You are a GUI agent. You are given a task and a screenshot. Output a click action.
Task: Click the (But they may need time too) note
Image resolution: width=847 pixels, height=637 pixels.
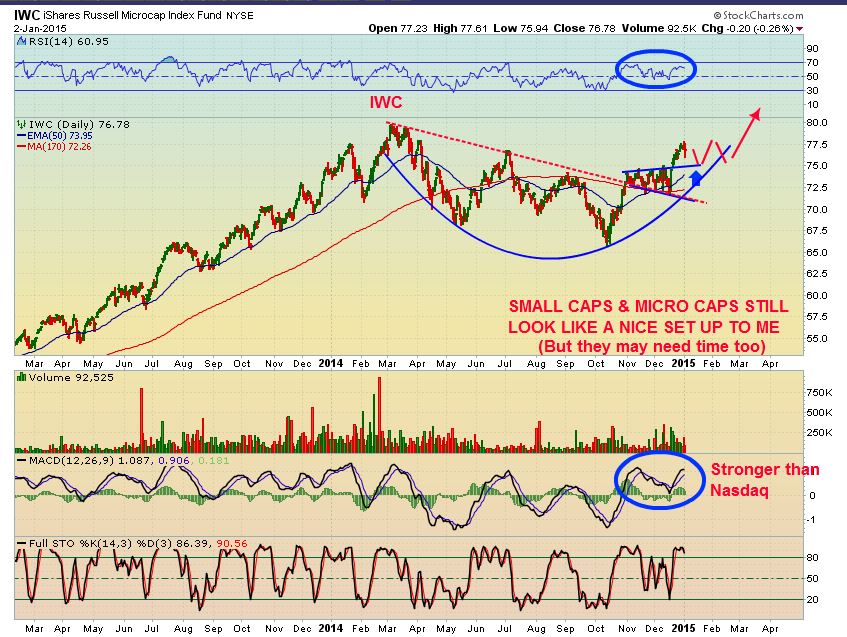[x=651, y=346]
